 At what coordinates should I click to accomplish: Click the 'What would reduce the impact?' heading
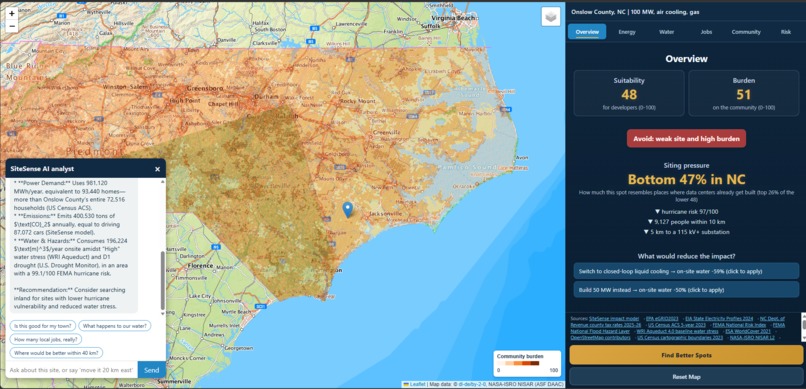pyautogui.click(x=686, y=256)
